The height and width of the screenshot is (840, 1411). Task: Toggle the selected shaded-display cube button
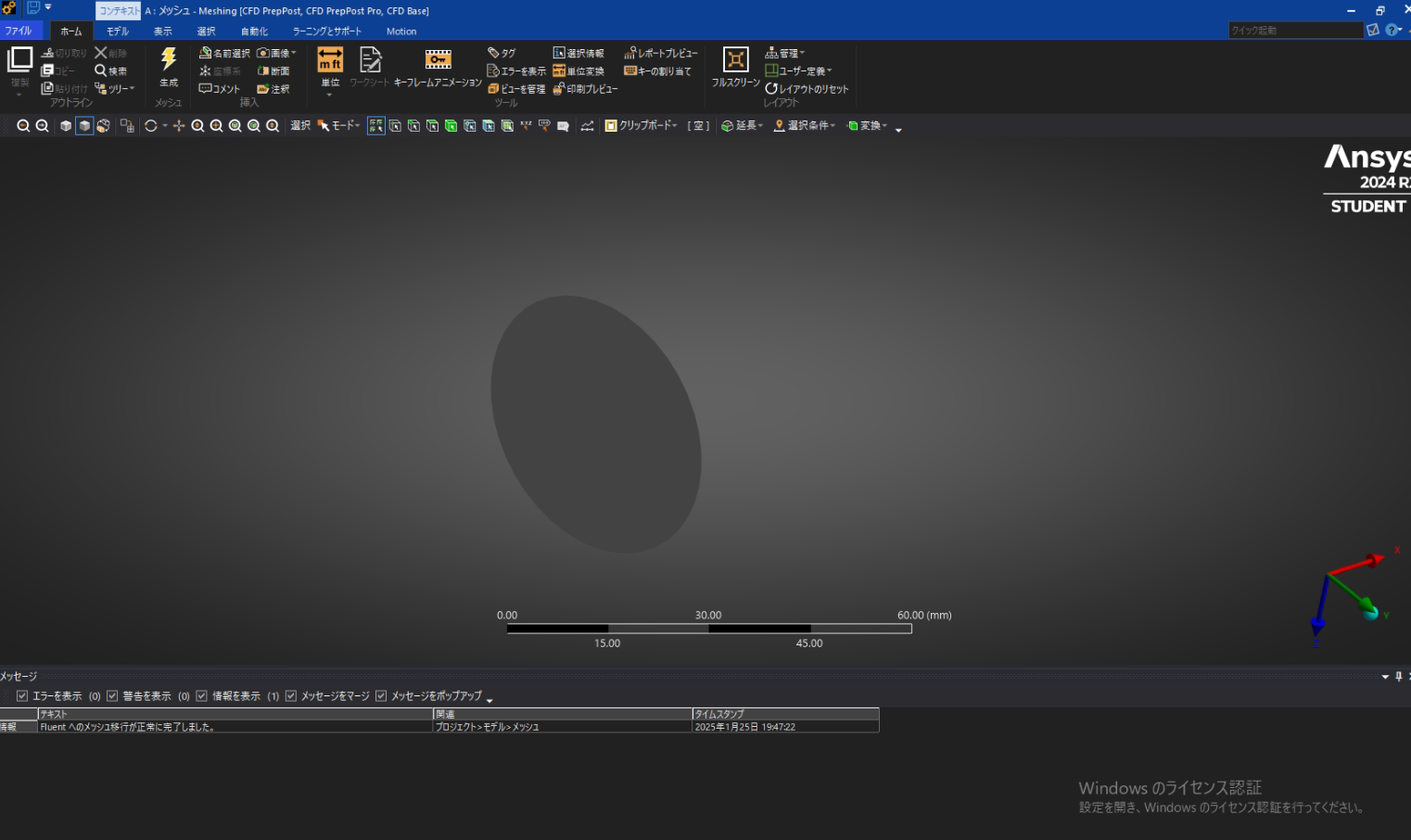click(x=84, y=126)
